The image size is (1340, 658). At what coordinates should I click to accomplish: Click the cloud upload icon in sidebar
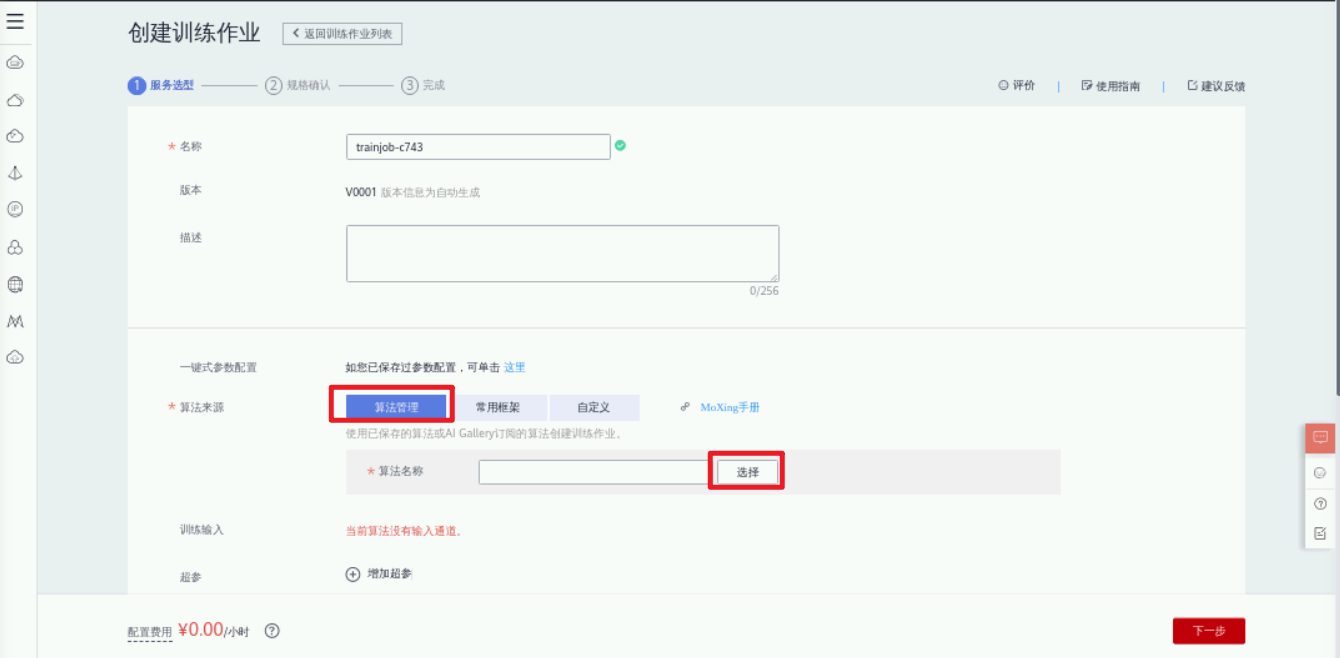coord(15,357)
